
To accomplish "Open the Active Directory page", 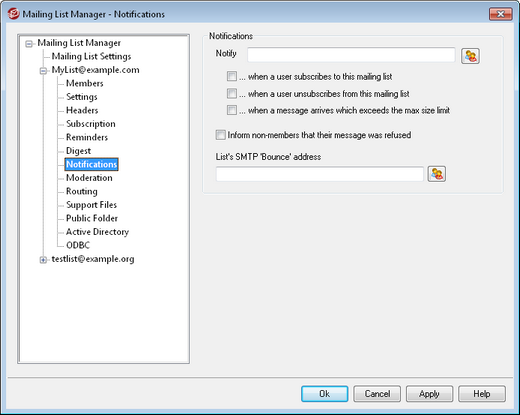I will coord(97,232).
